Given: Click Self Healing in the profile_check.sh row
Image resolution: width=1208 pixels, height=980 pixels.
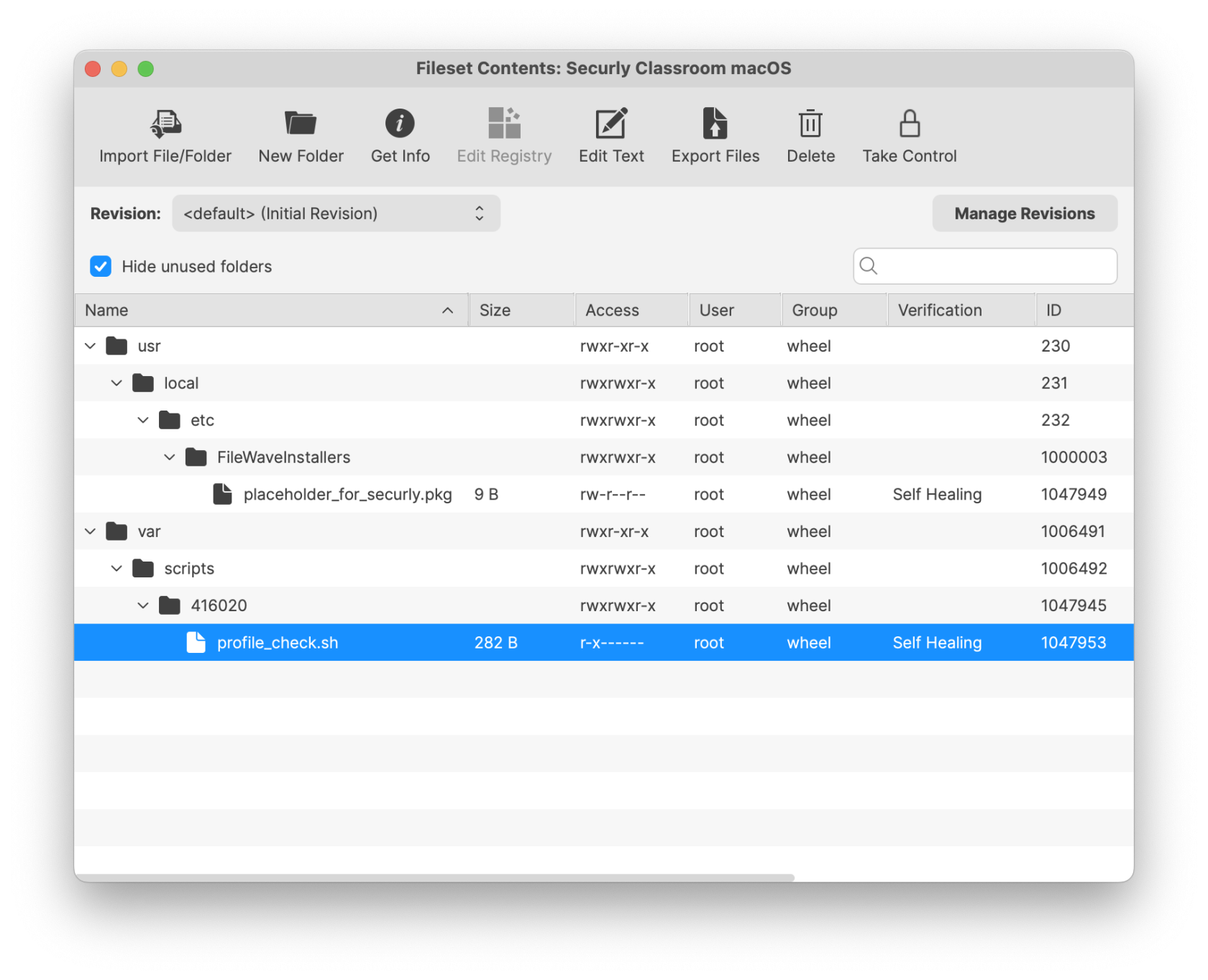Looking at the screenshot, I should click(937, 643).
